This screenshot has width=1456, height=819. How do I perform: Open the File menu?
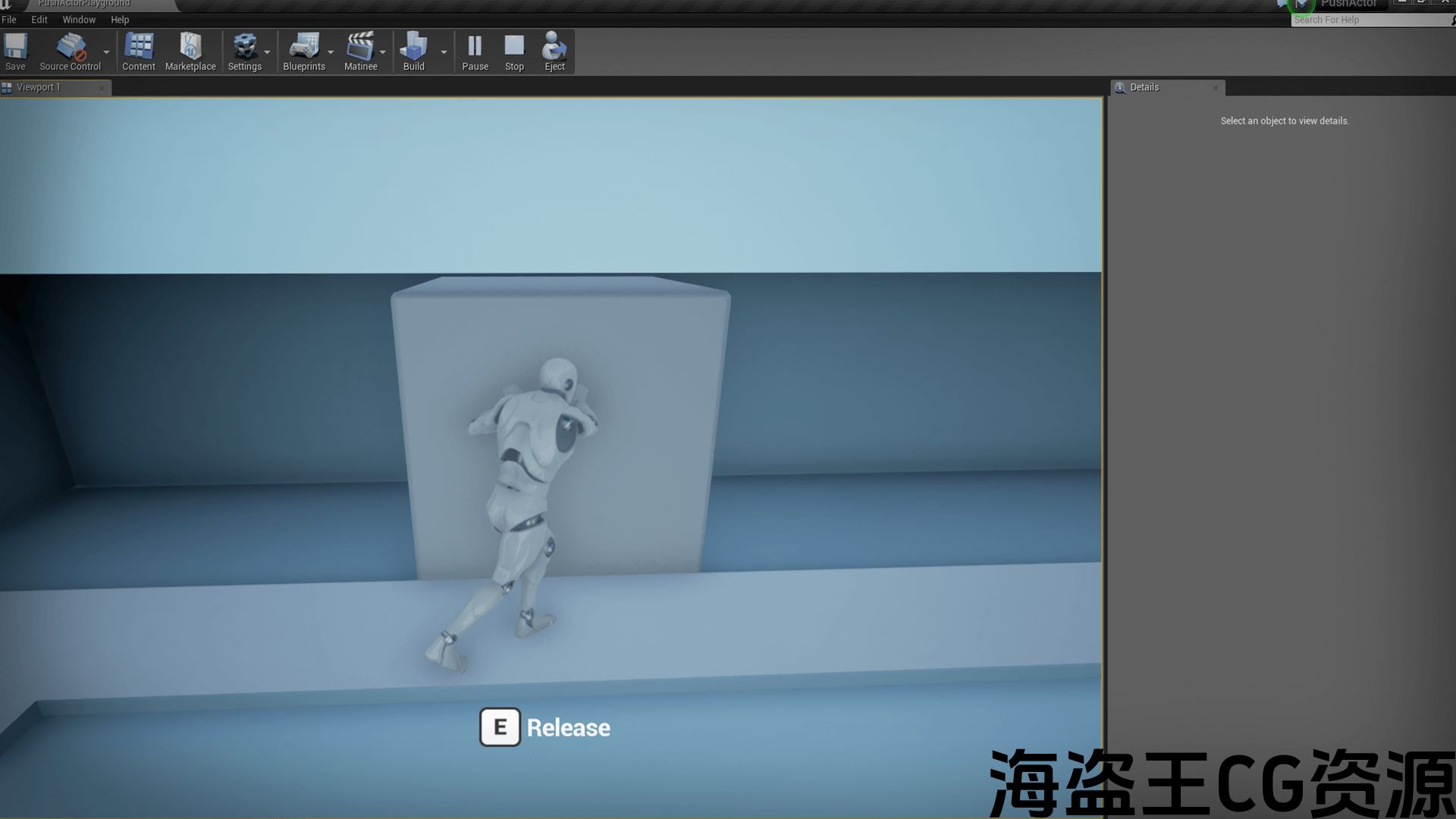click(x=9, y=20)
